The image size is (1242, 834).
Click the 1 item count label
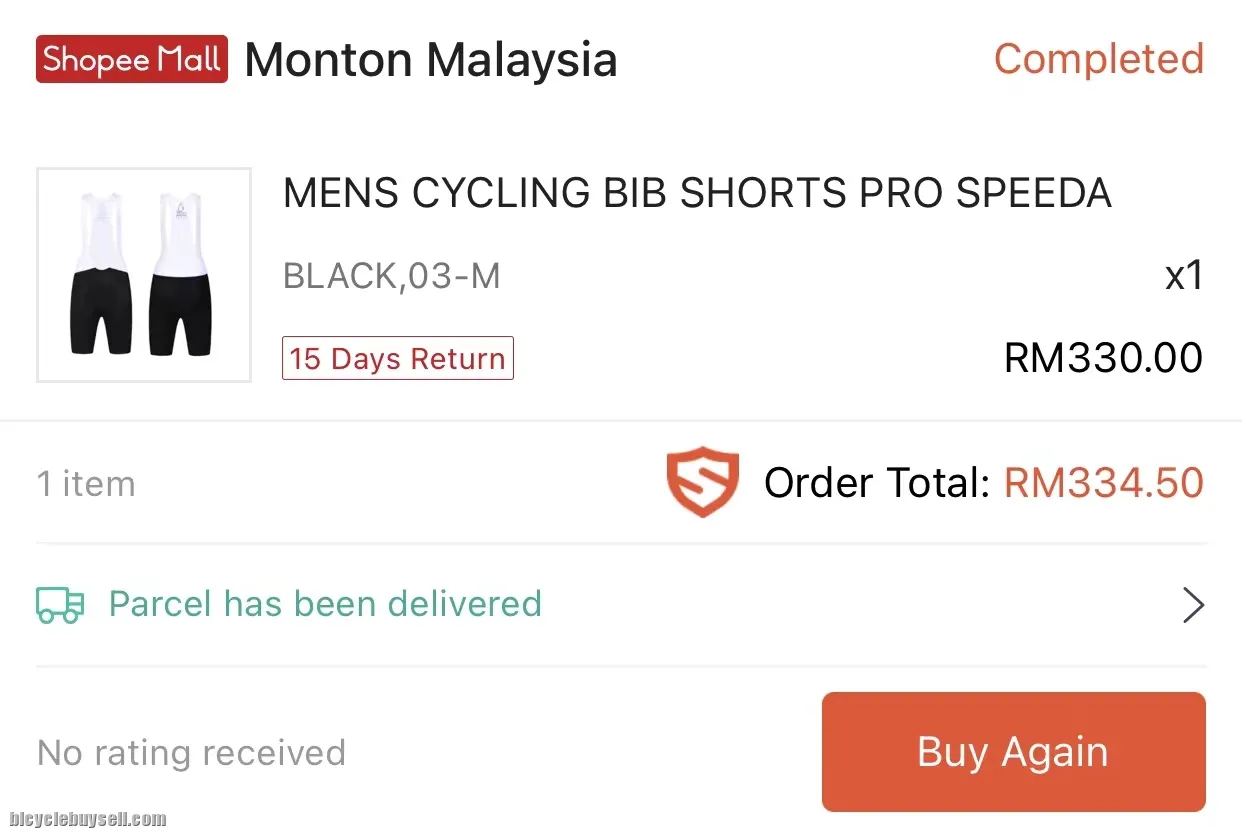pos(86,484)
